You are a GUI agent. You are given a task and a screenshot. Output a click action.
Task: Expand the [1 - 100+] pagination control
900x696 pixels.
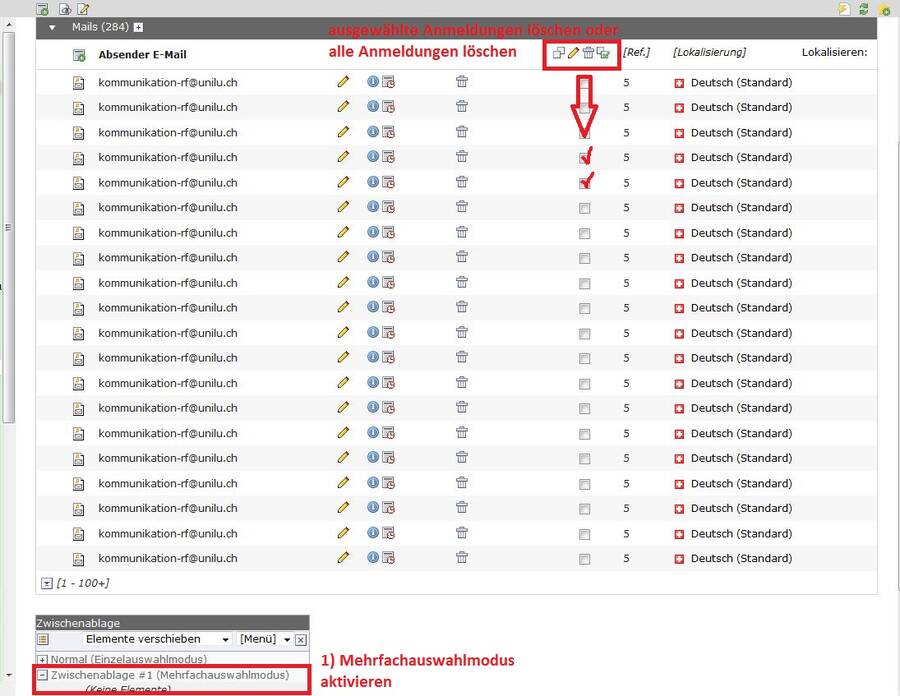point(47,584)
